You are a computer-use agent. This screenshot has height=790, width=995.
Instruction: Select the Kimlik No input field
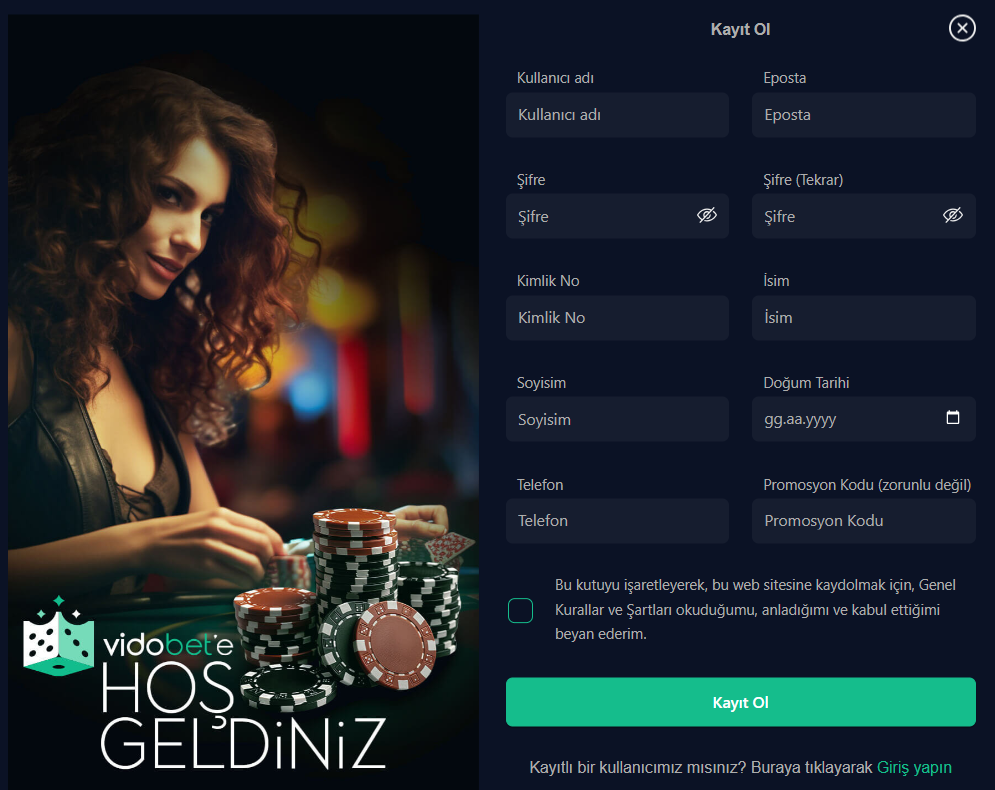click(617, 318)
